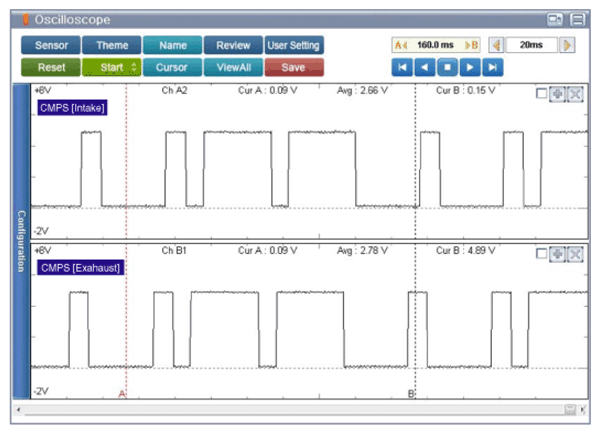Increase the 20ms time base with right arrow
Viewport: 600px width, 434px height.
coord(567,45)
